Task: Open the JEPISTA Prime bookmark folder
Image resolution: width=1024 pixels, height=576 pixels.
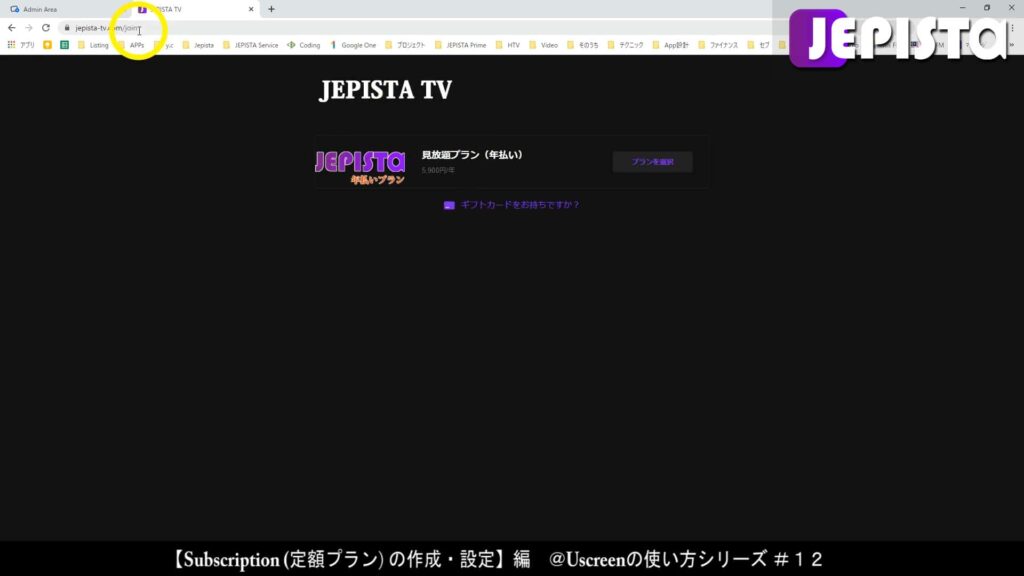Action: [460, 45]
